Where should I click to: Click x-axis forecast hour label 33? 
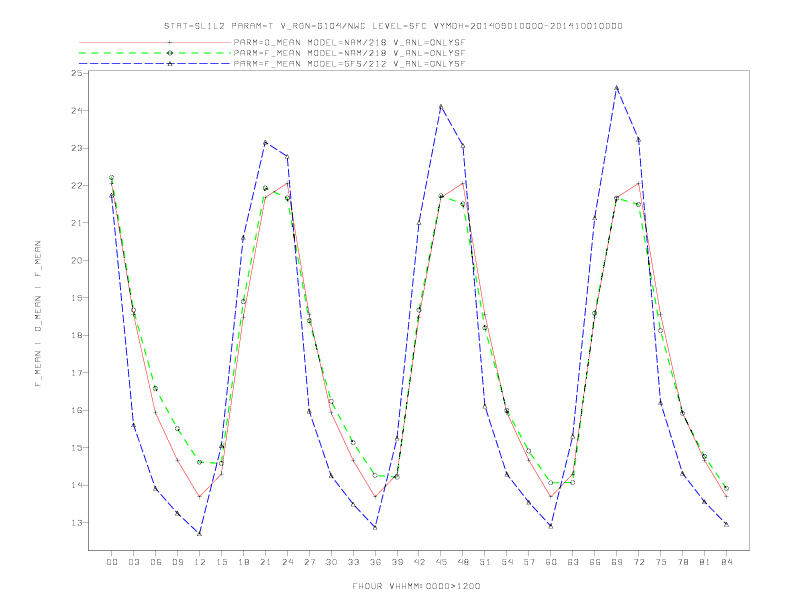[x=353, y=562]
